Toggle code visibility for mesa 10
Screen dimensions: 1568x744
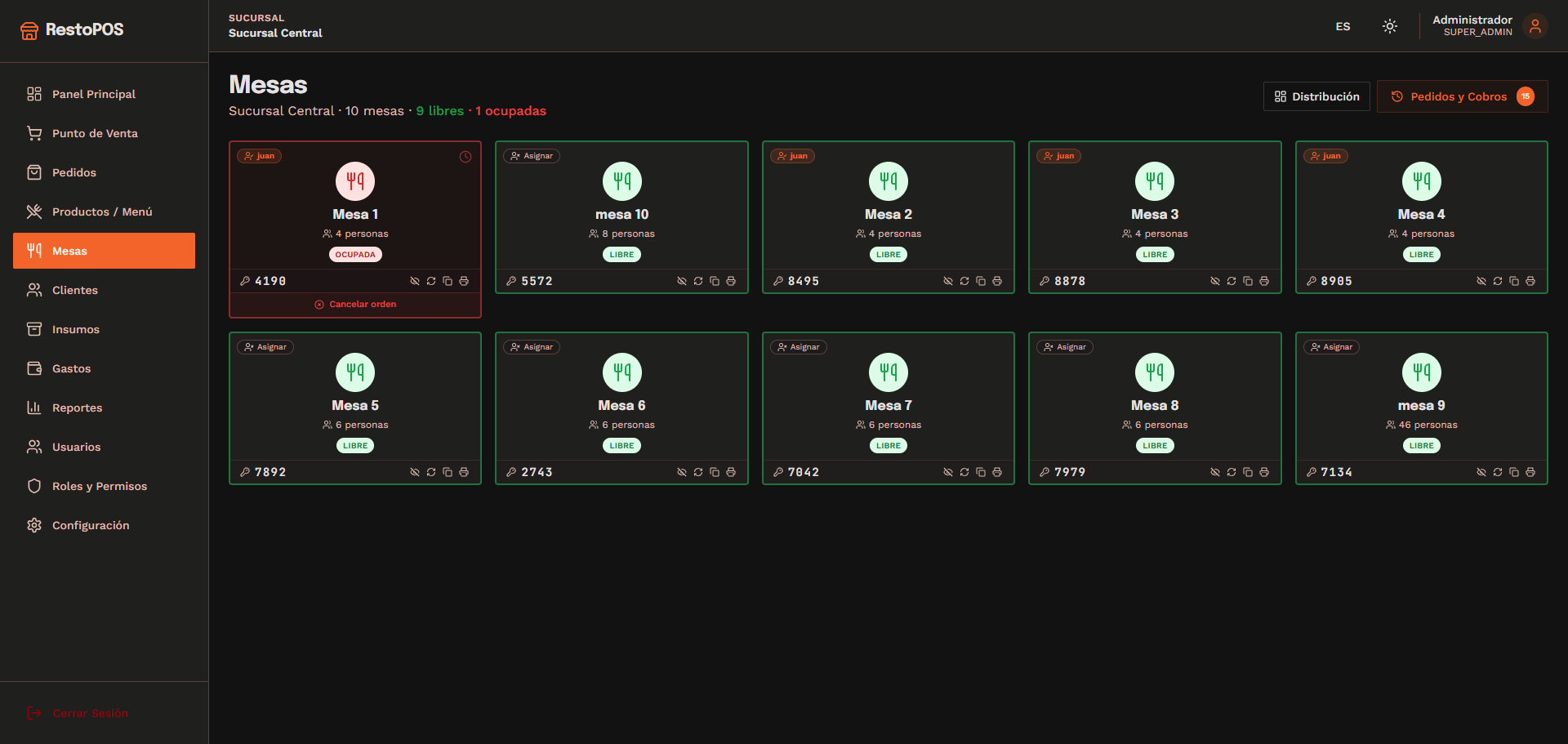682,281
